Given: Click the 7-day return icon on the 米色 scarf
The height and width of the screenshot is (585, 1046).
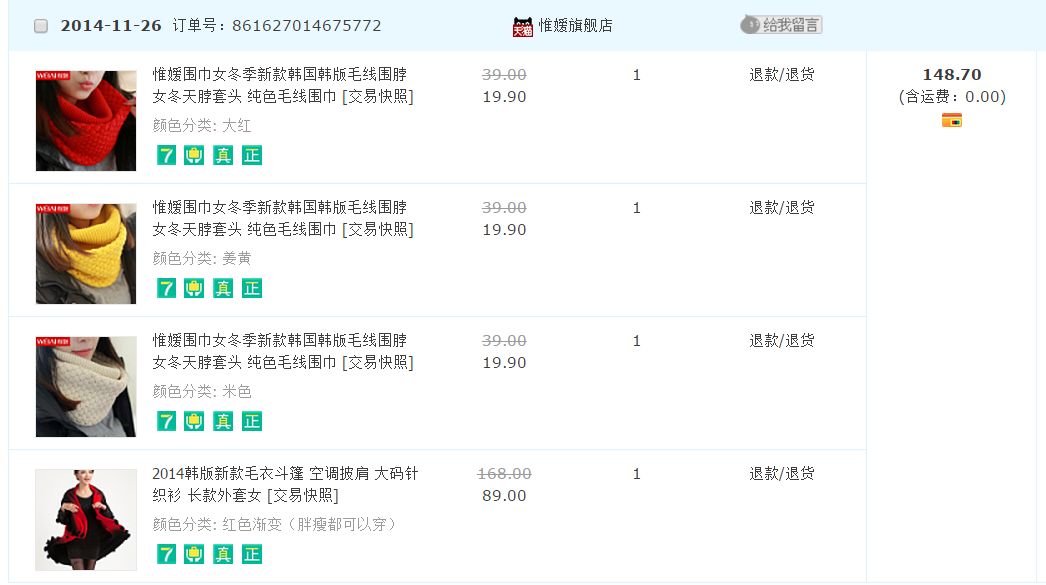Looking at the screenshot, I should pos(166,421).
